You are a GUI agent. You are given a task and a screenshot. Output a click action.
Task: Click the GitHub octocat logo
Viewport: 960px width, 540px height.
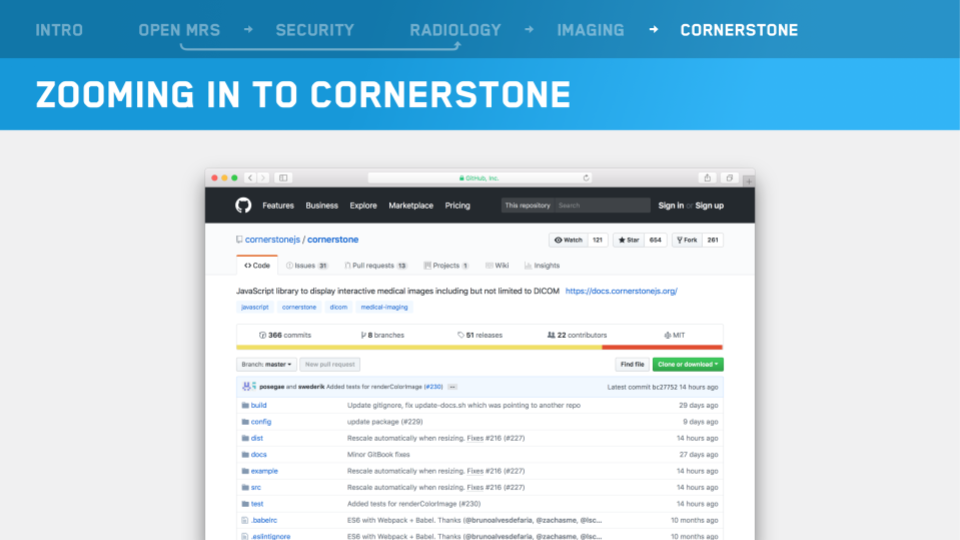[x=243, y=205]
